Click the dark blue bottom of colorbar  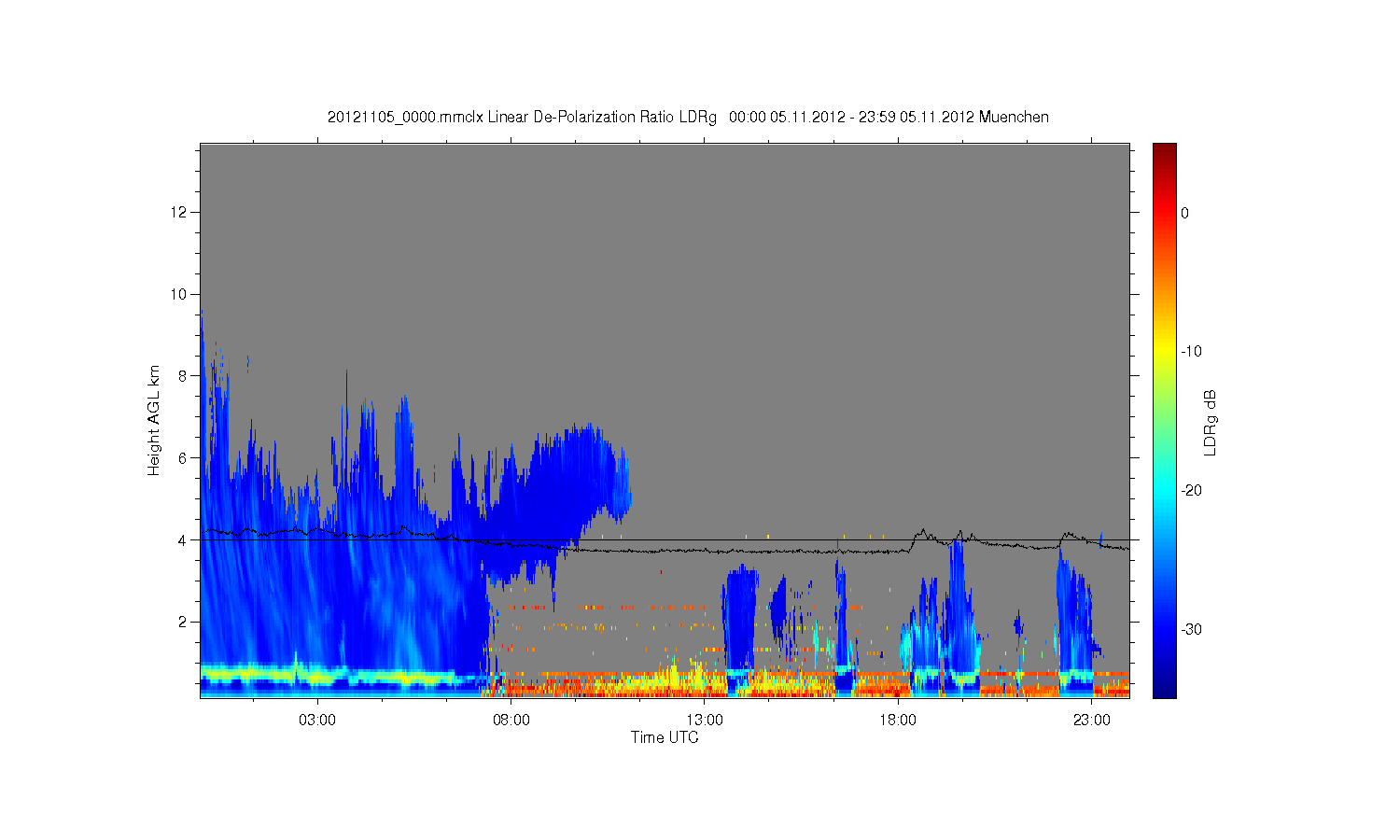pos(1165,691)
